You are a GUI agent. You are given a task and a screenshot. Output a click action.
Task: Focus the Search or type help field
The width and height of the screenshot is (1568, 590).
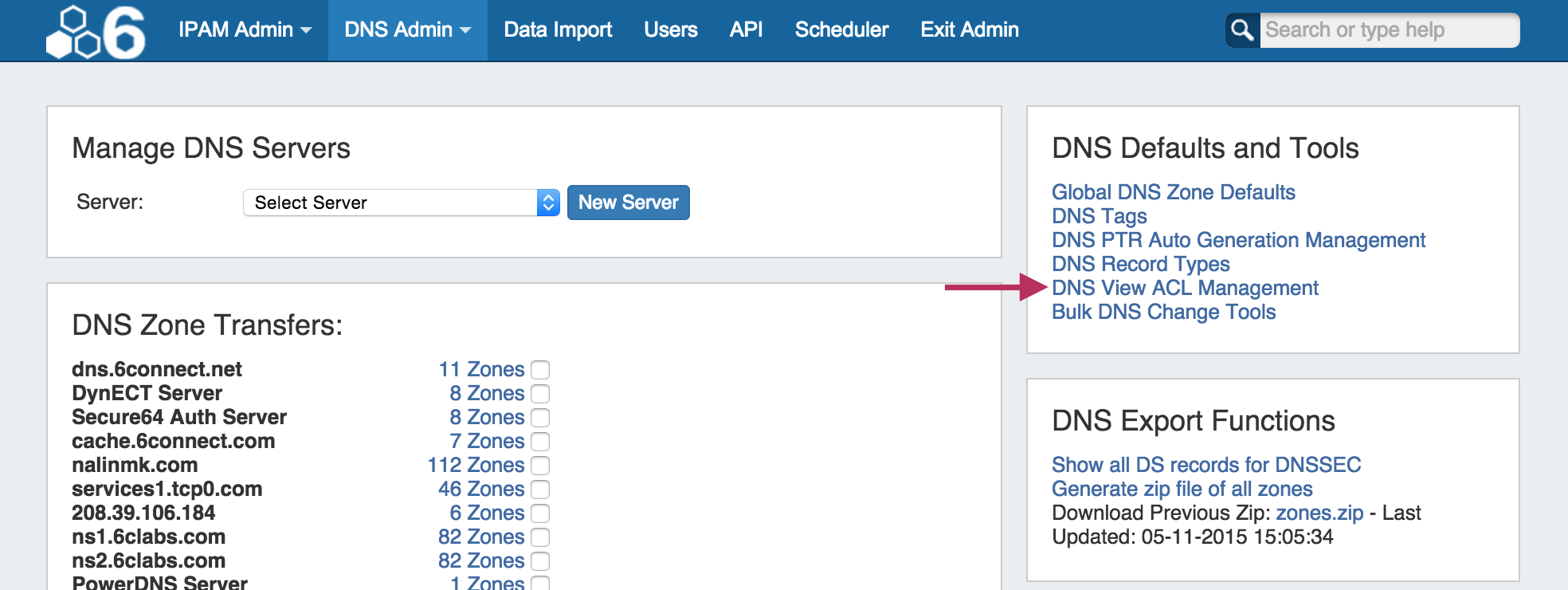(1388, 30)
